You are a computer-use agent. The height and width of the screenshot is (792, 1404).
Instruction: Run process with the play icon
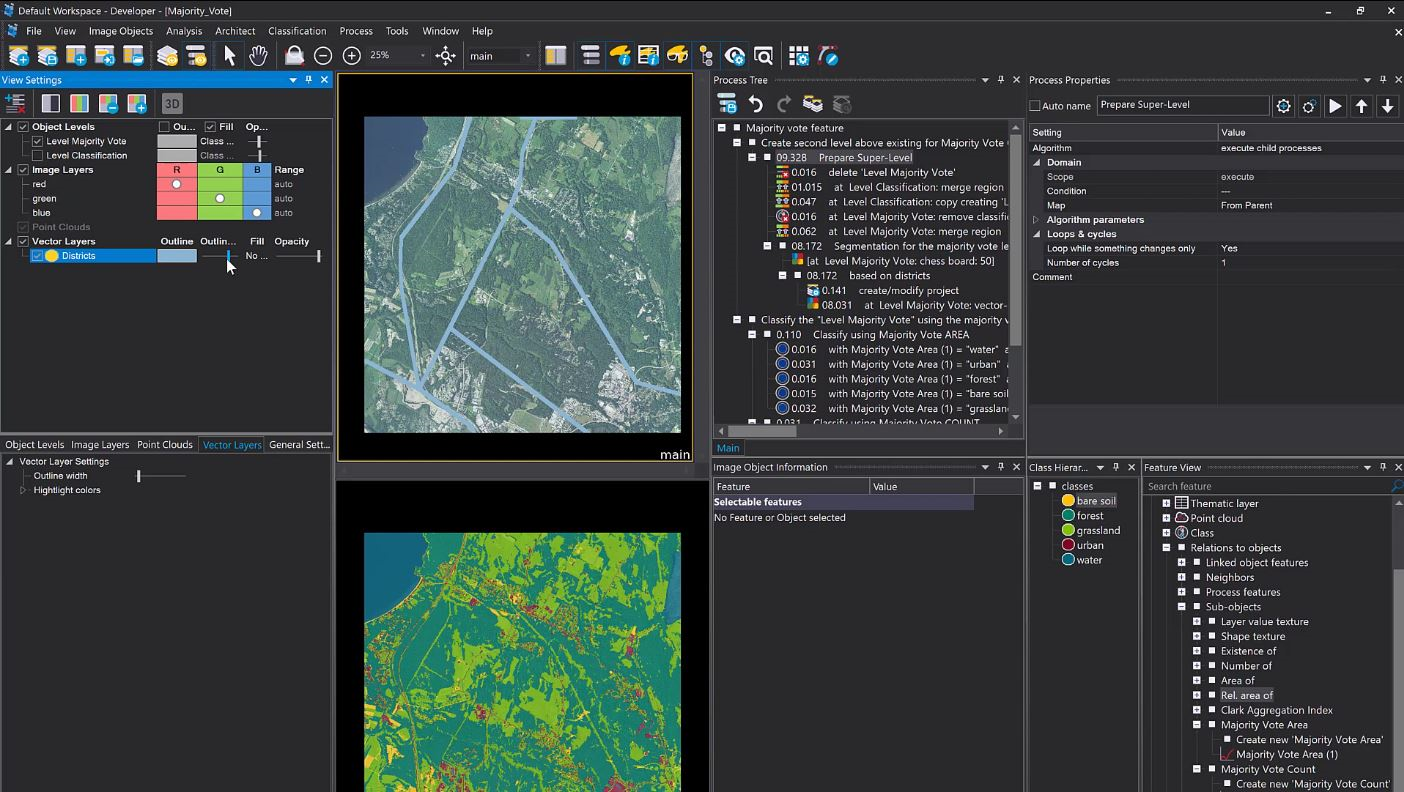pyautogui.click(x=1335, y=106)
